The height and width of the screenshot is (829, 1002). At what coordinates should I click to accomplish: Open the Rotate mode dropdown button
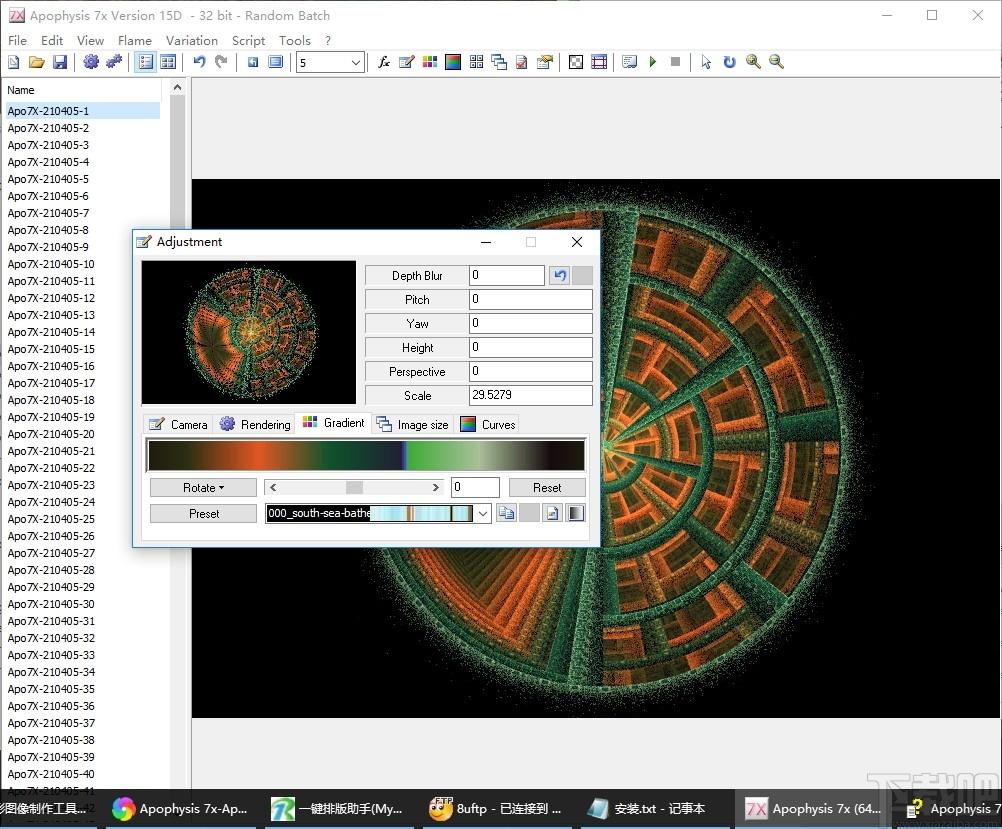point(203,488)
